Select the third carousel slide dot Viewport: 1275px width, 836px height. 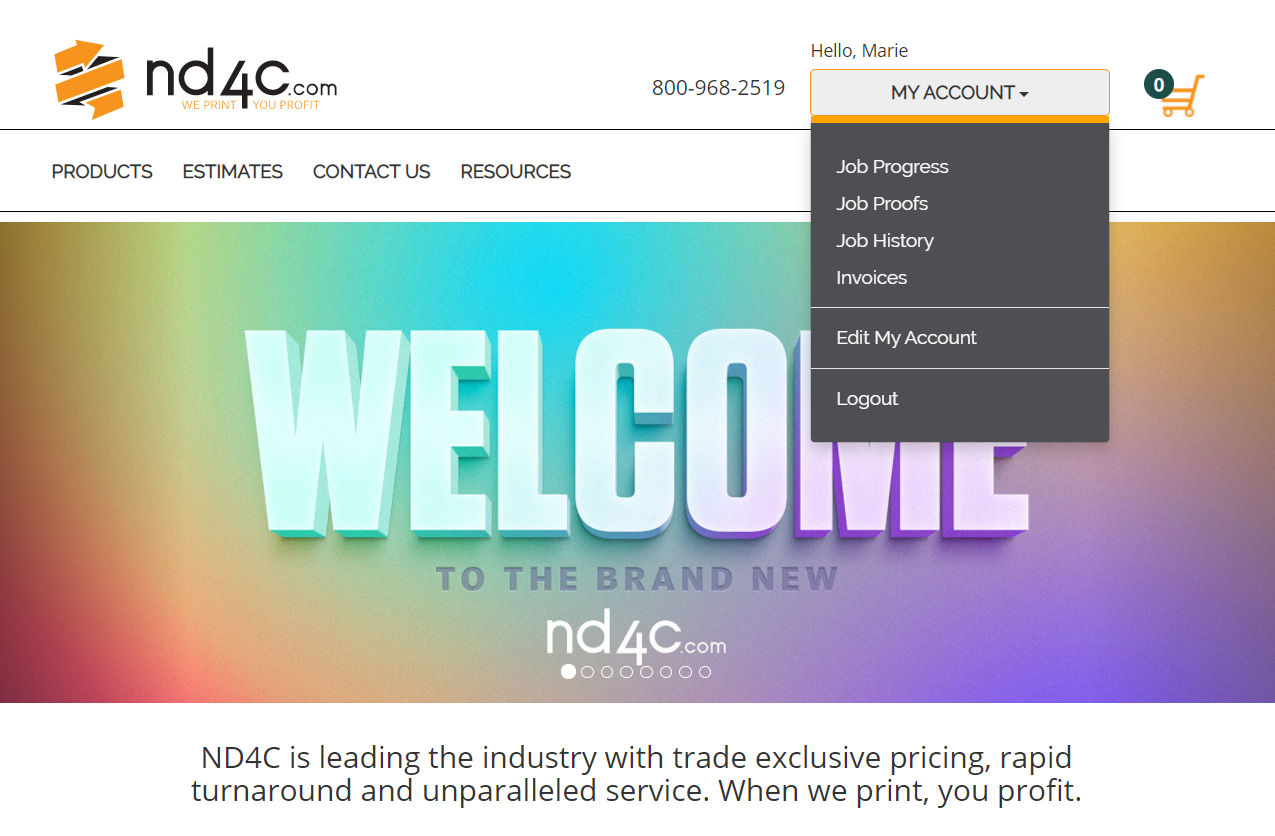(607, 672)
